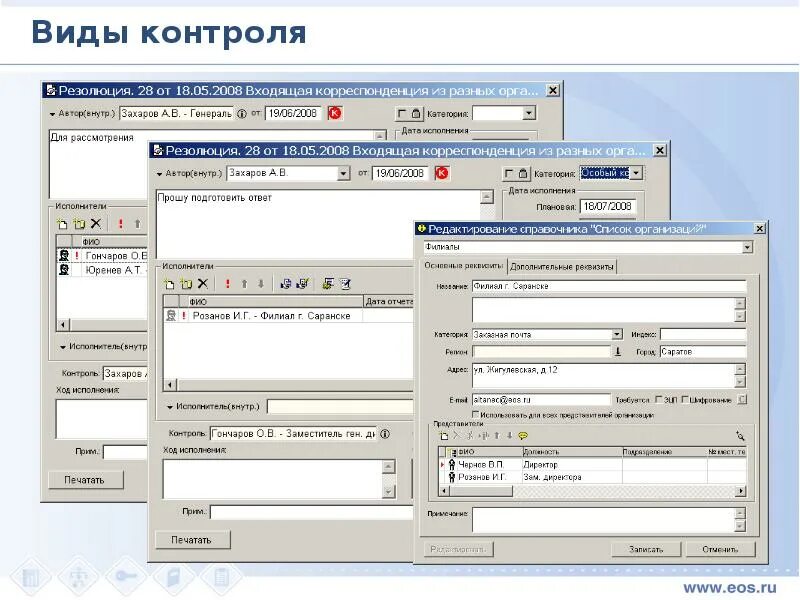Select row Розанов И.Г. Зам. директора
This screenshot has width=800, height=600.
(x=592, y=477)
